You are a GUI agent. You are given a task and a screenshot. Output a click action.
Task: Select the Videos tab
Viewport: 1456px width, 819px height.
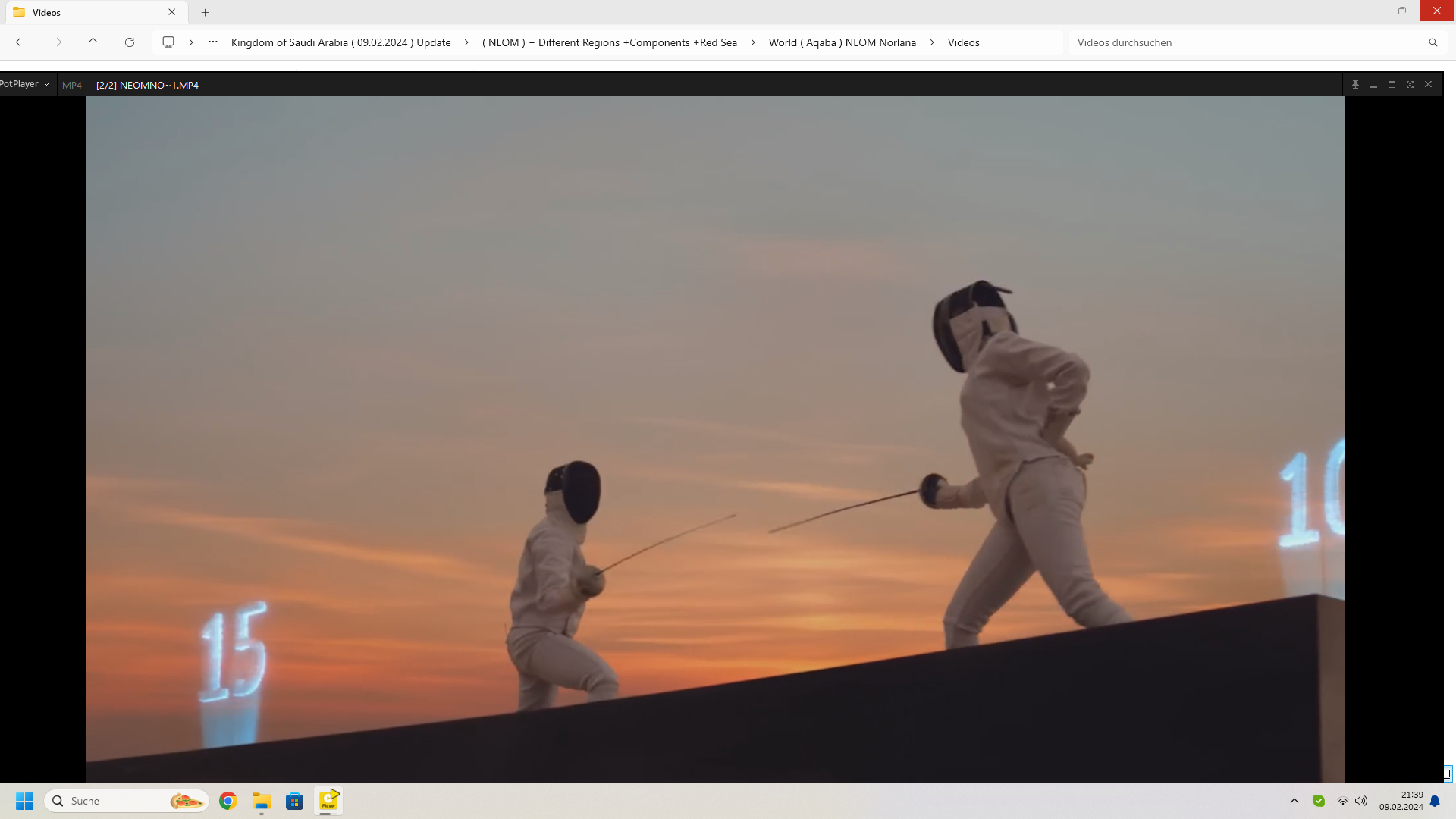(95, 12)
